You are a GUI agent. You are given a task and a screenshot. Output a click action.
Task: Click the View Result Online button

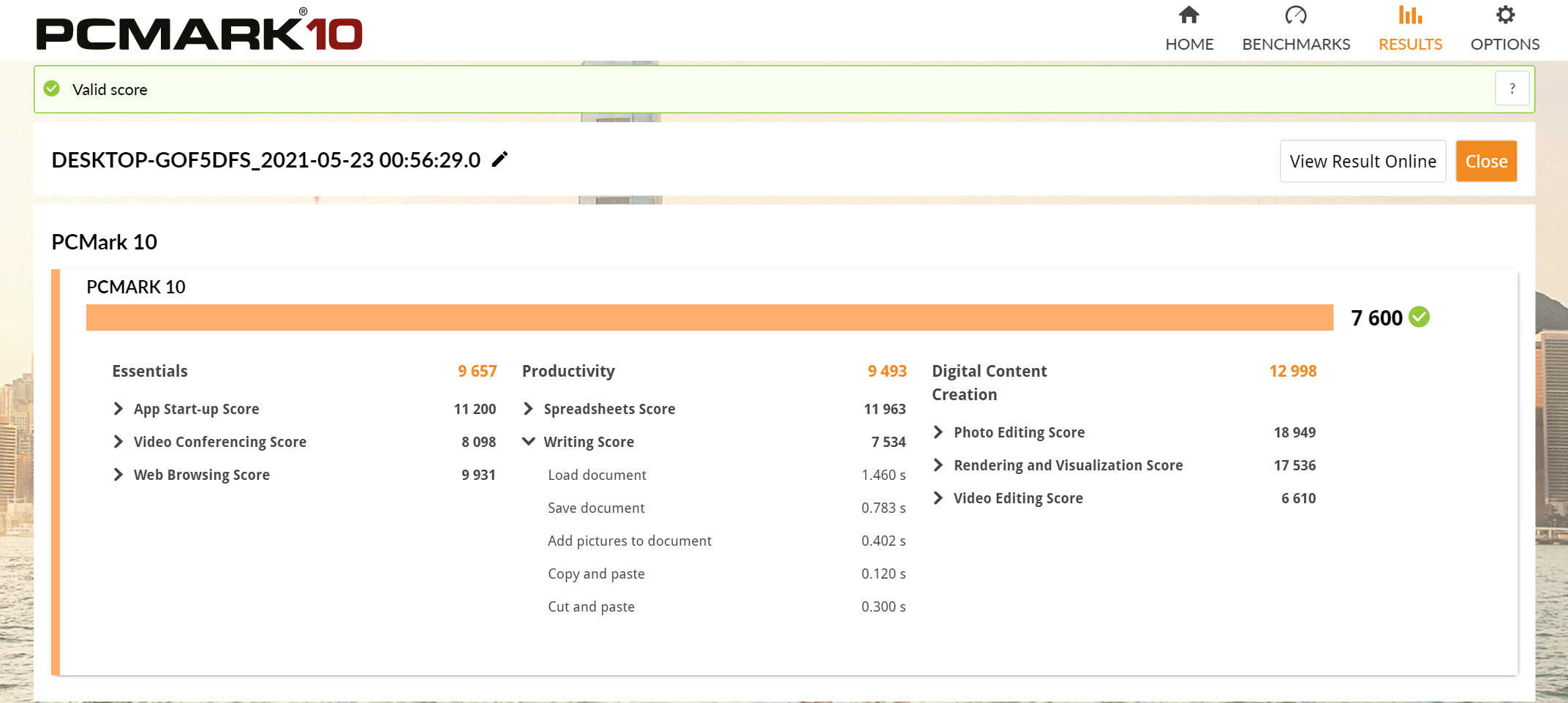(1362, 161)
